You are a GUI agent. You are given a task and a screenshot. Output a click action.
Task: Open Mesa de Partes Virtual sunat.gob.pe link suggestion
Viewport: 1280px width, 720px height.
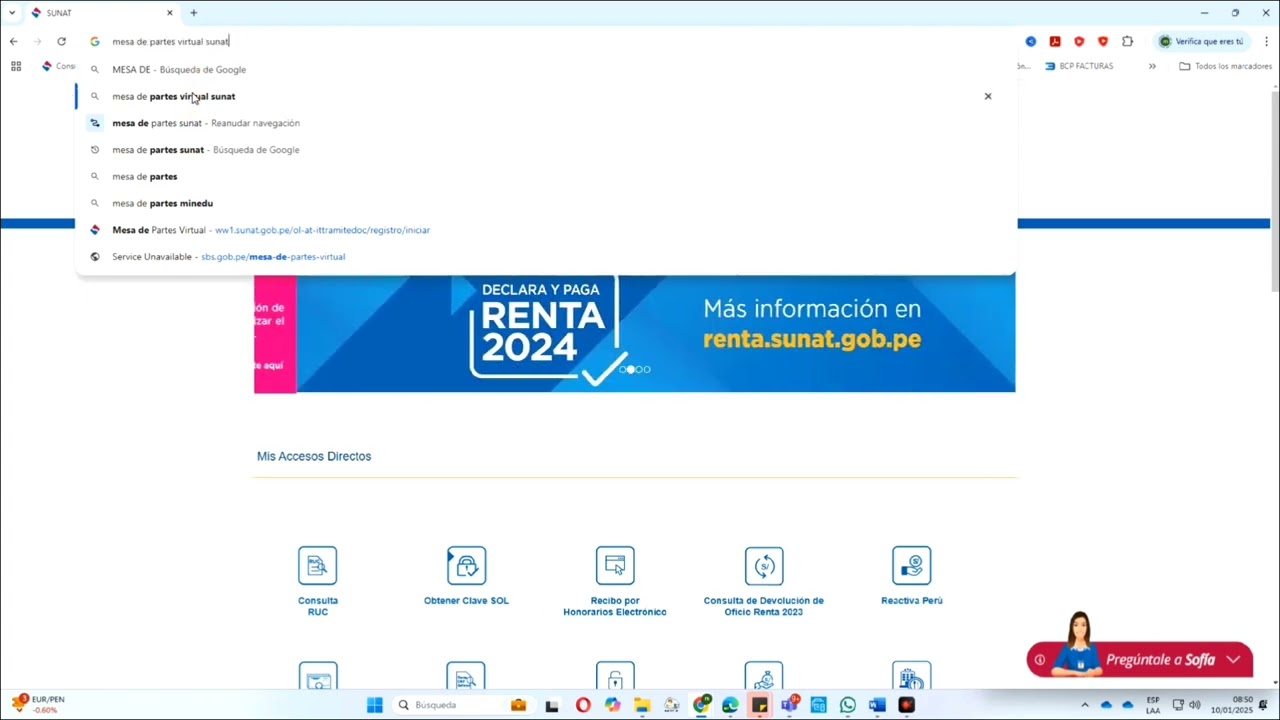tap(546, 230)
